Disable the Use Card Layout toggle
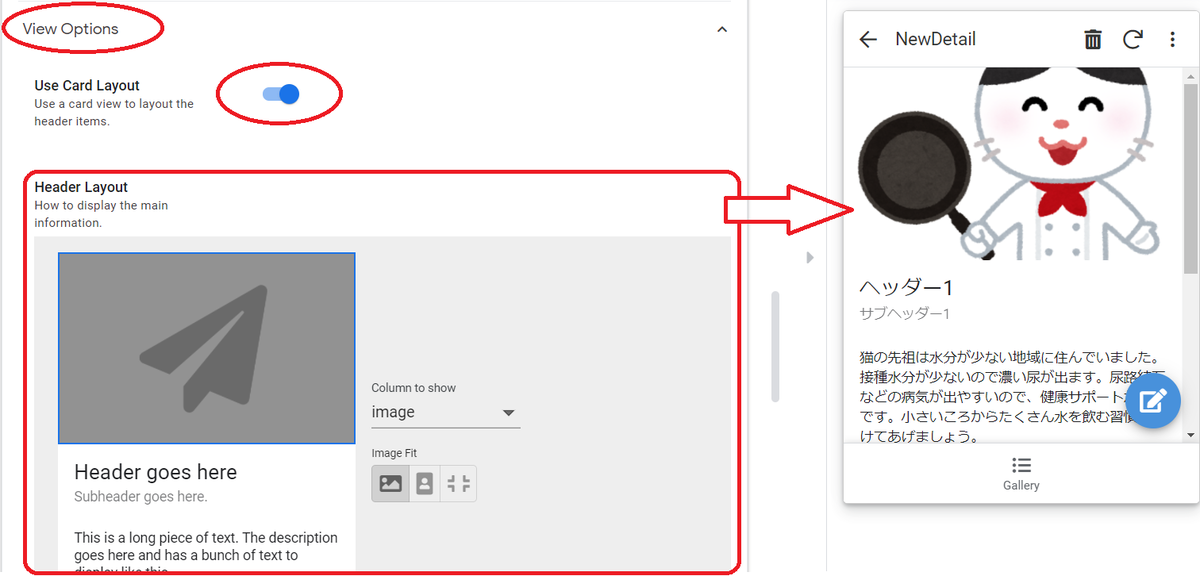 (280, 92)
